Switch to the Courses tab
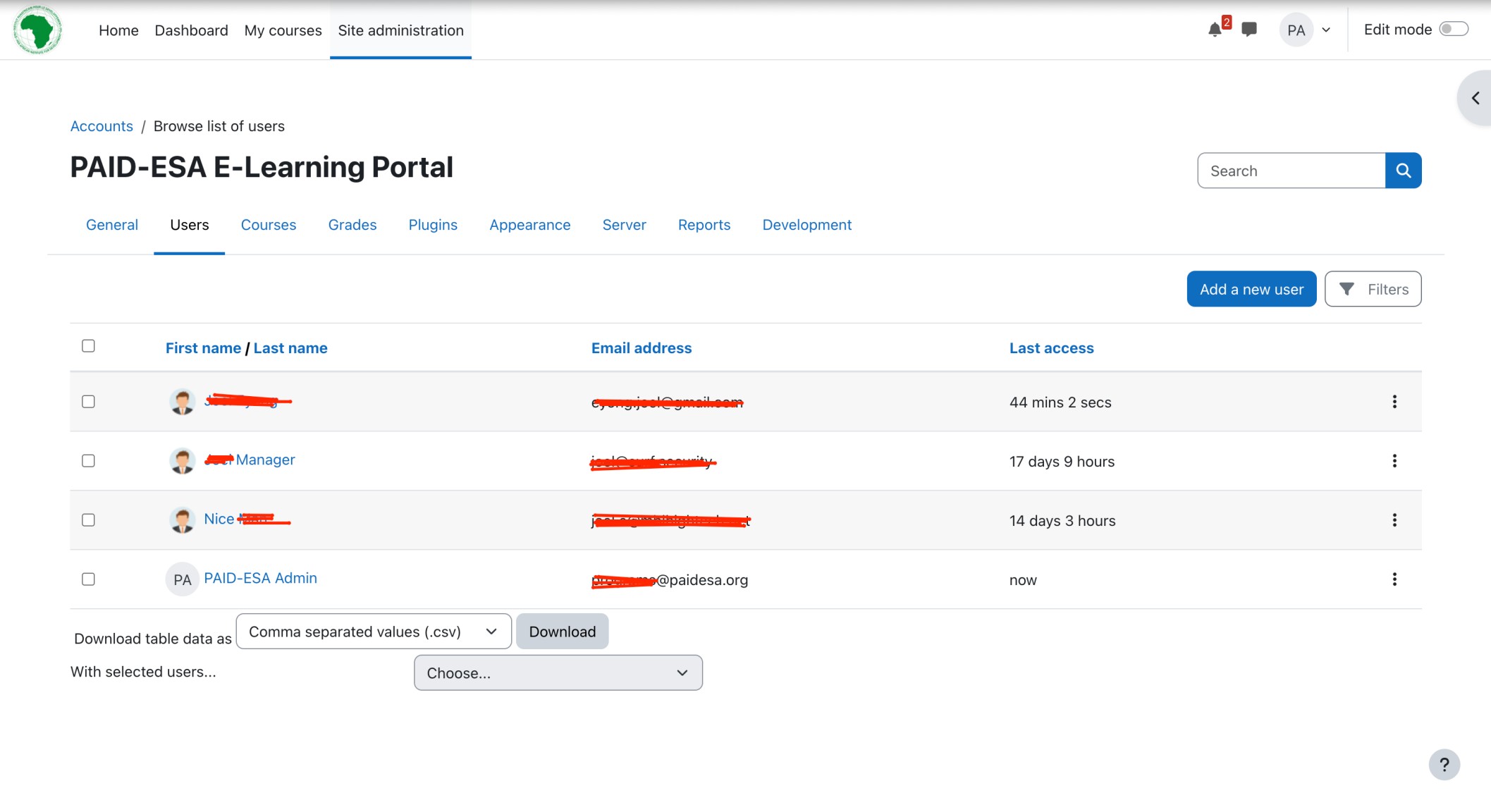Viewport: 1491px width, 812px height. coord(269,224)
